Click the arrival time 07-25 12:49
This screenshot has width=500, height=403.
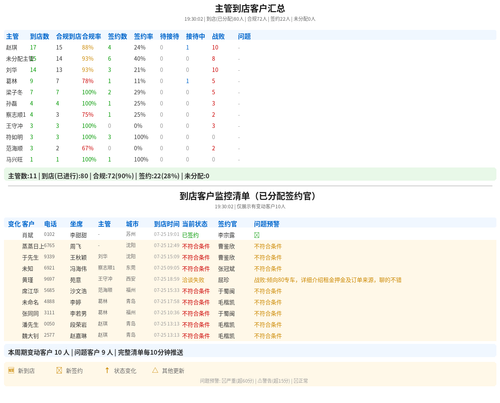(167, 246)
